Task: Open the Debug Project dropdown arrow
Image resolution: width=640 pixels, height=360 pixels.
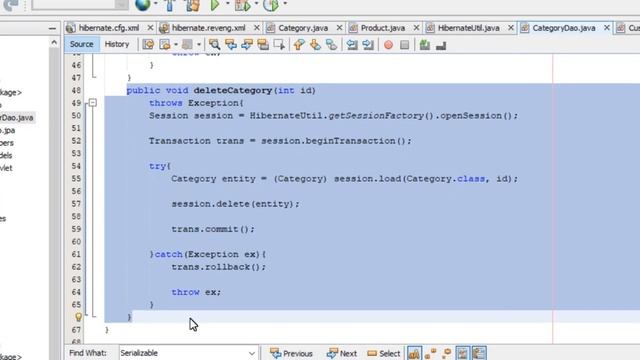Action: pos(257,4)
